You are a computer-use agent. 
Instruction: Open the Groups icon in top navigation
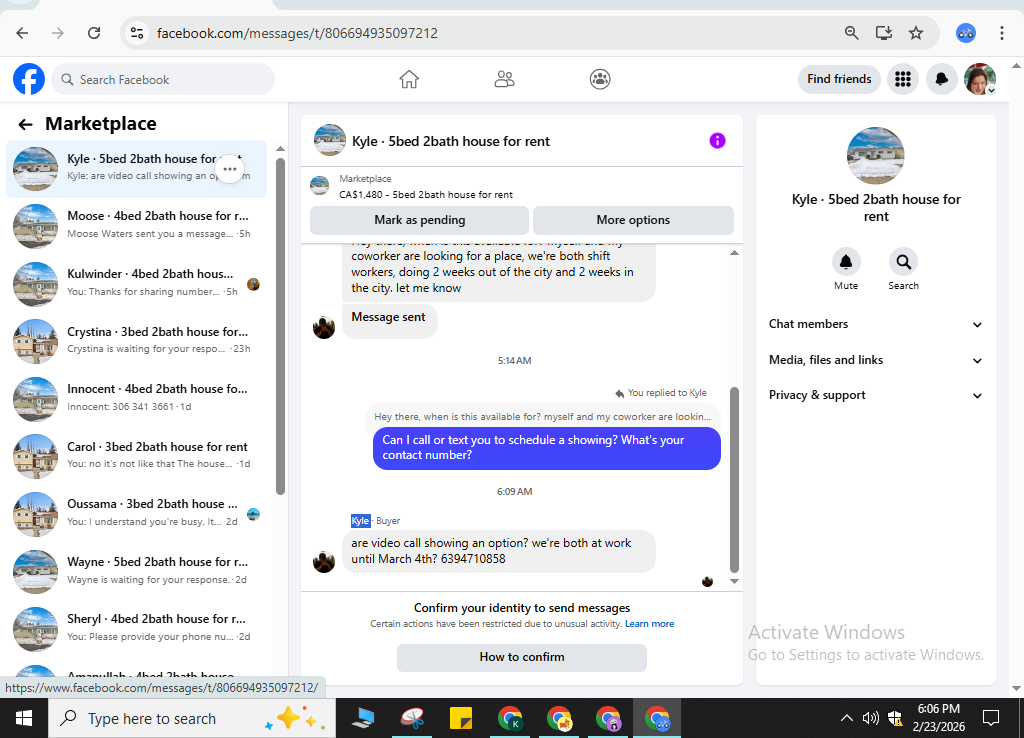coord(600,79)
